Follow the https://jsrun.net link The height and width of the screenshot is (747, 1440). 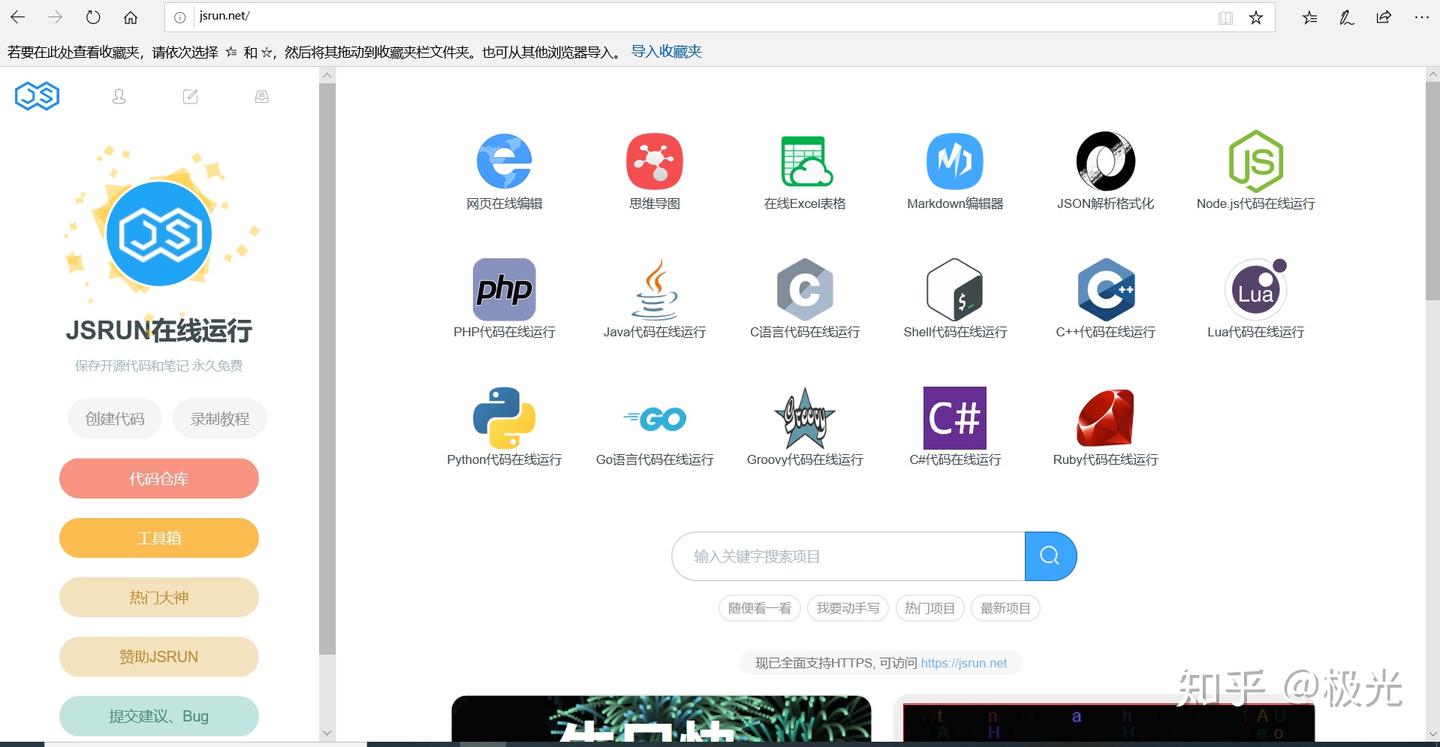(x=964, y=663)
